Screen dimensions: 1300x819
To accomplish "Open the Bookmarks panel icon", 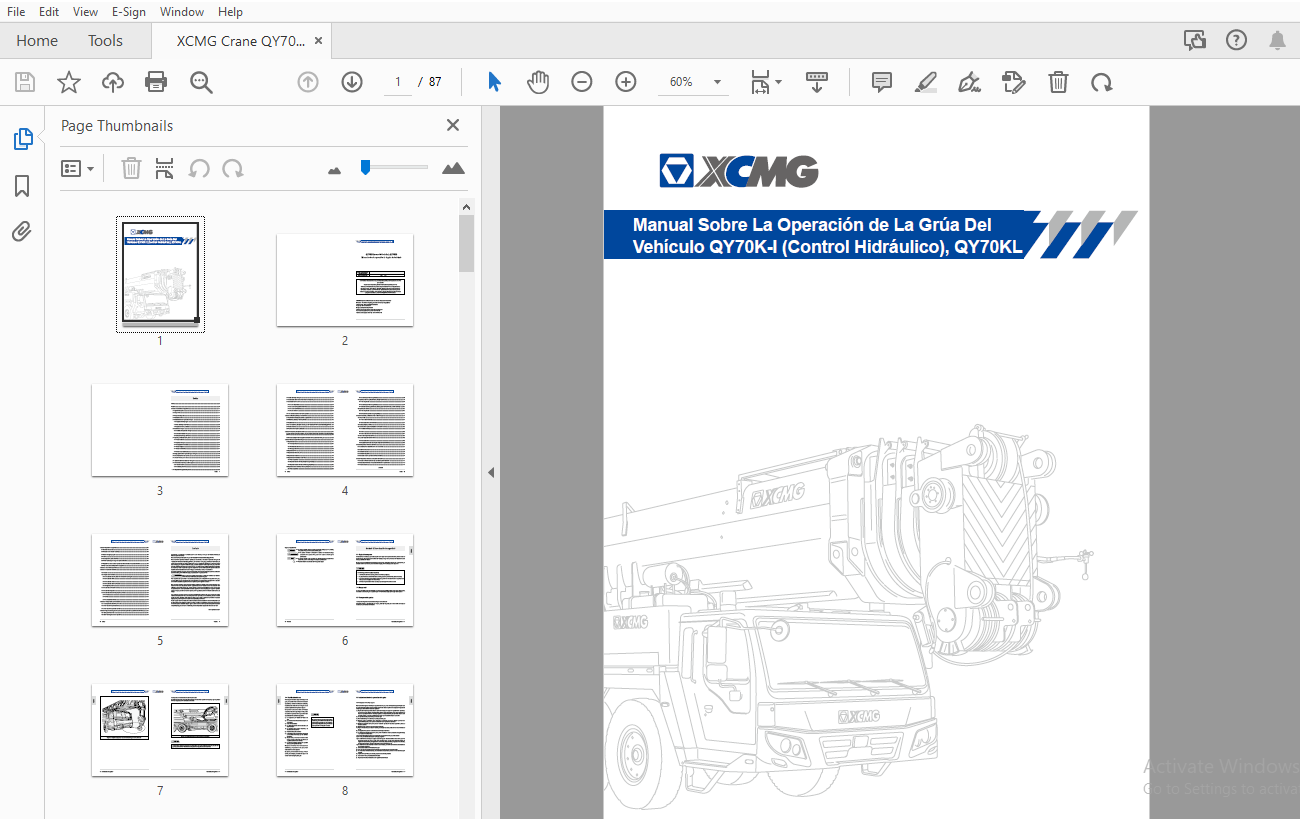I will click(22, 186).
